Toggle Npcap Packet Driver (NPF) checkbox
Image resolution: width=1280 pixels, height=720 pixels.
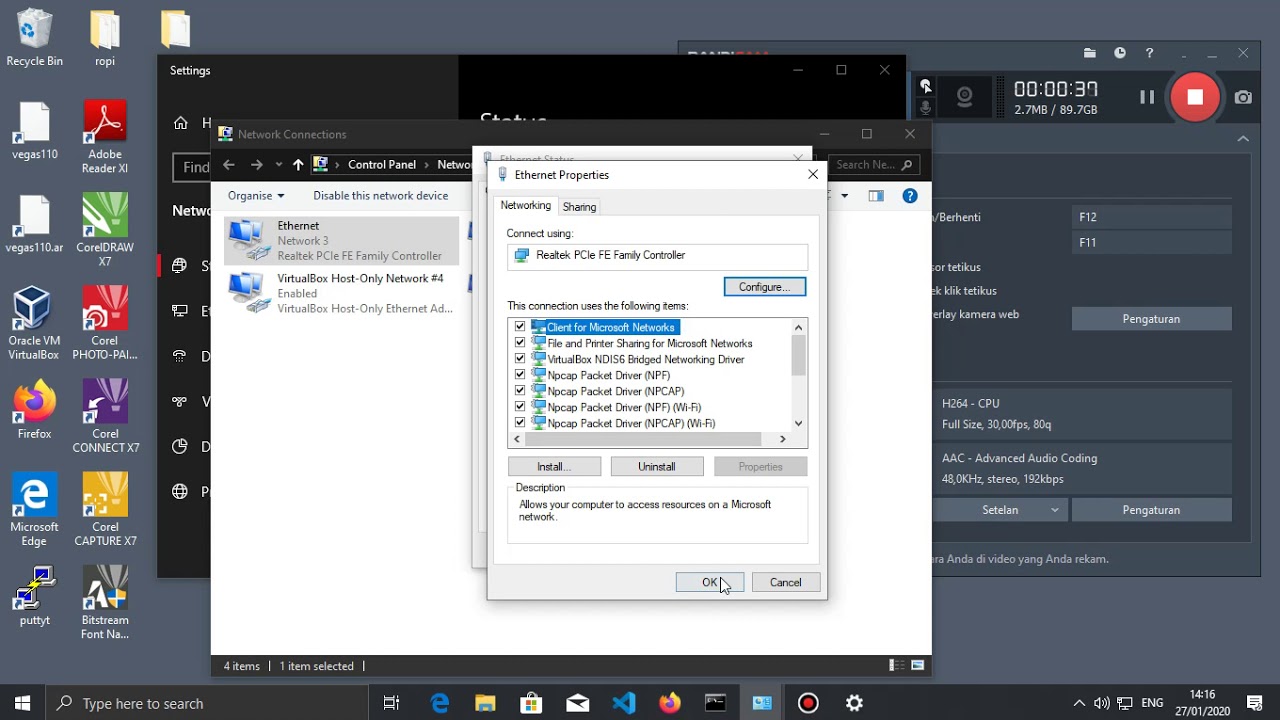[519, 375]
